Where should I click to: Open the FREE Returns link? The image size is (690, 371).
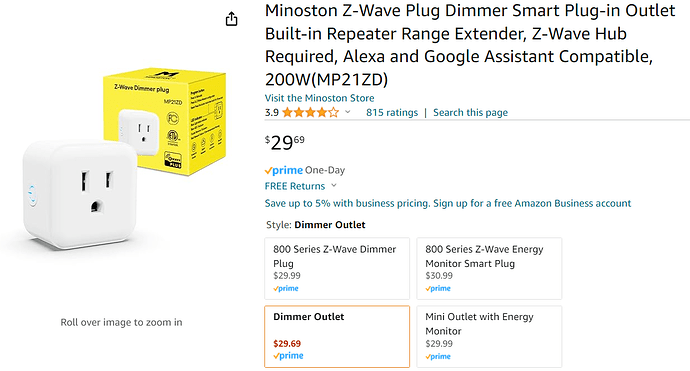[x=295, y=186]
